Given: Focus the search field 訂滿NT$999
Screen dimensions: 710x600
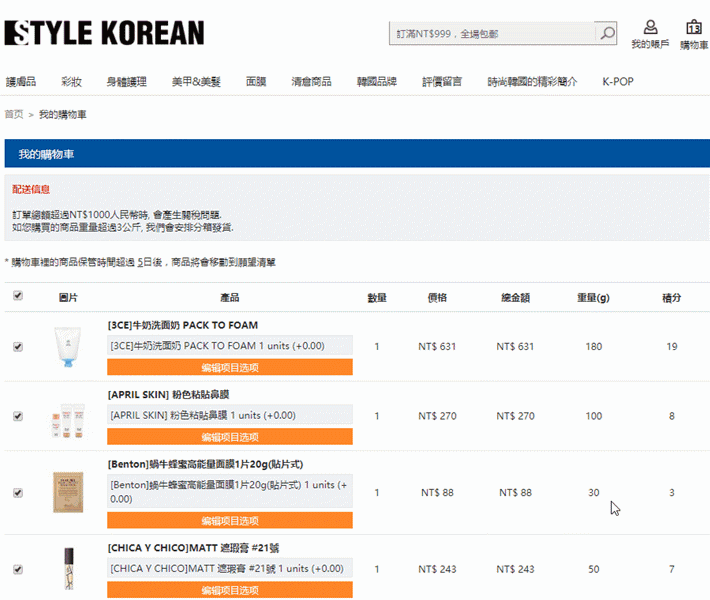Looking at the screenshot, I should click(492, 34).
